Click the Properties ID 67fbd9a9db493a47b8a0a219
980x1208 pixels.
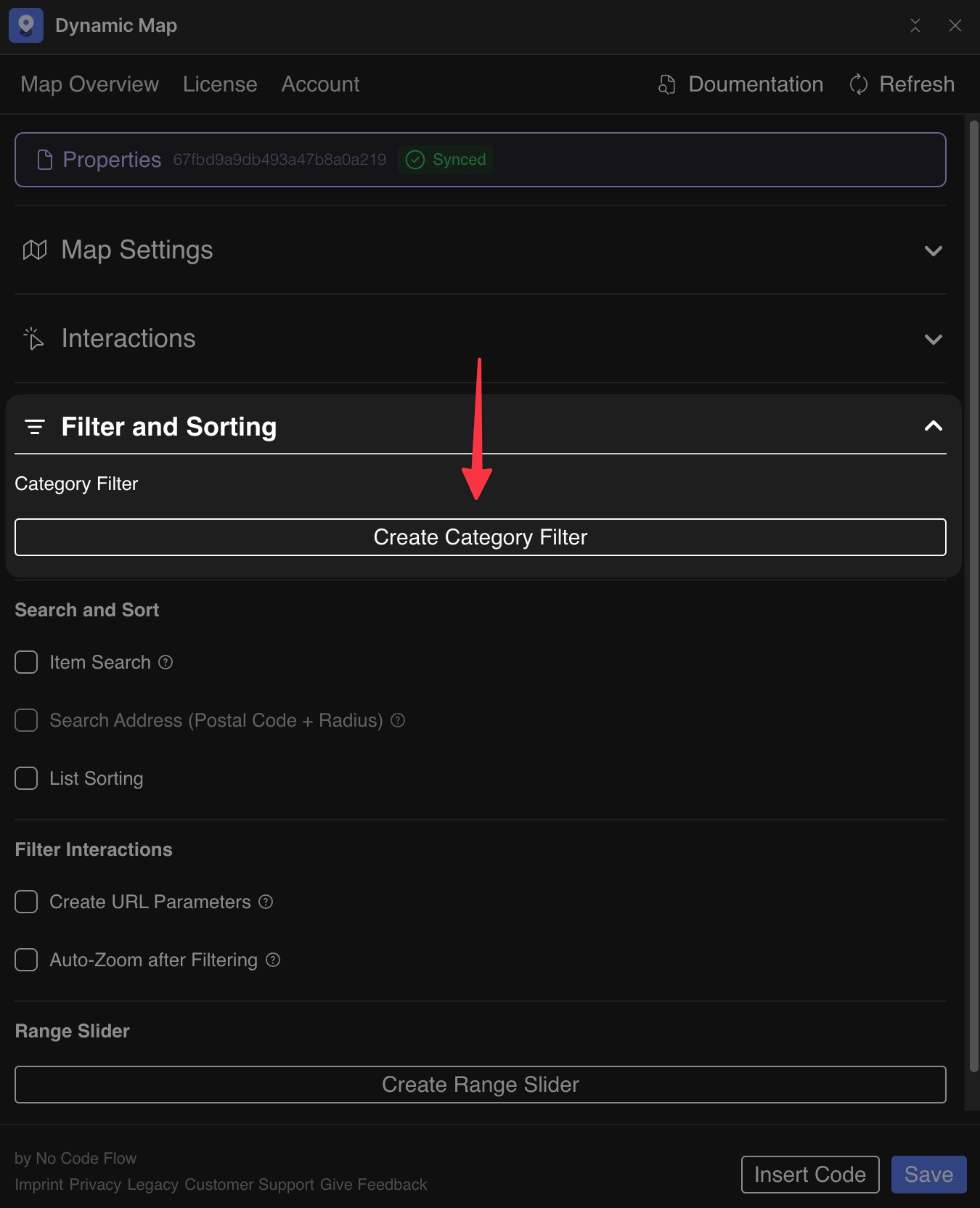[279, 160]
